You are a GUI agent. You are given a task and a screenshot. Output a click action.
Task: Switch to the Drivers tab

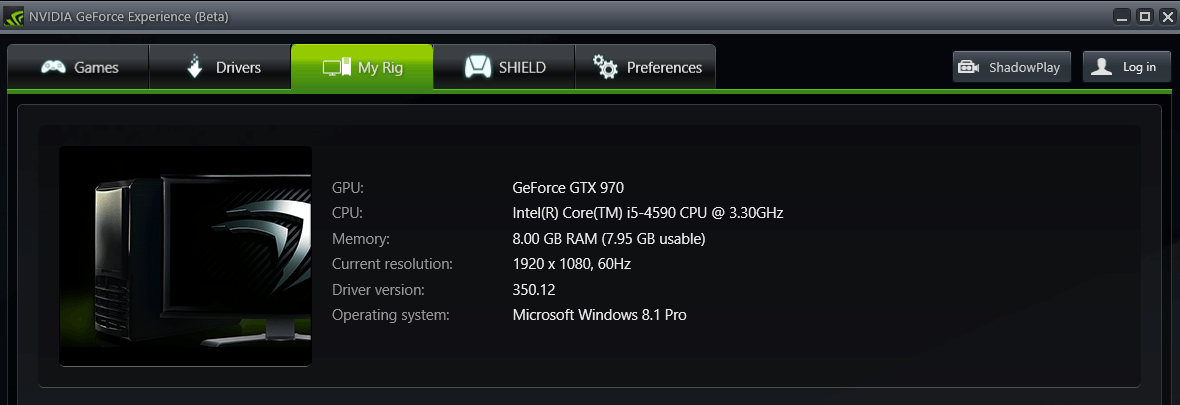(x=221, y=68)
